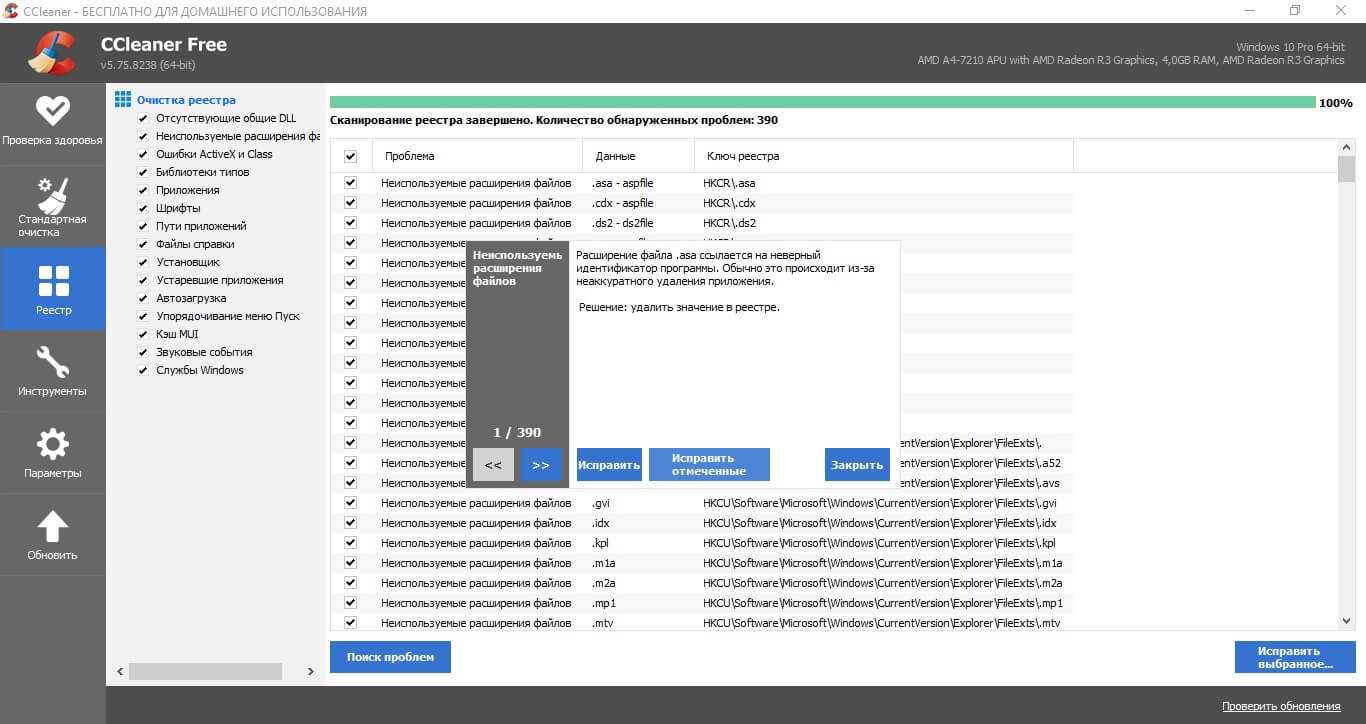Screen dimensions: 1366x724
Task: Go to previous issue with << button
Action: click(x=493, y=465)
